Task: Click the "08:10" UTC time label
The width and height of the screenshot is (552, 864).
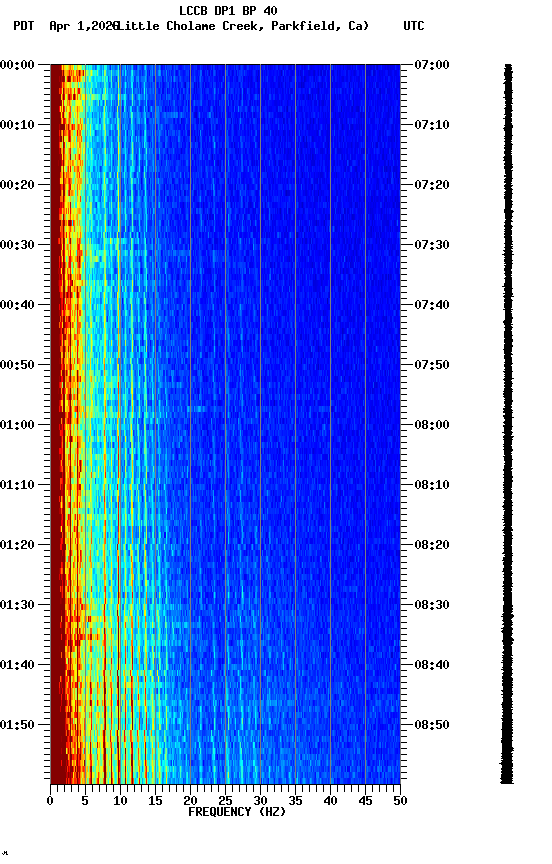Action: coord(432,485)
